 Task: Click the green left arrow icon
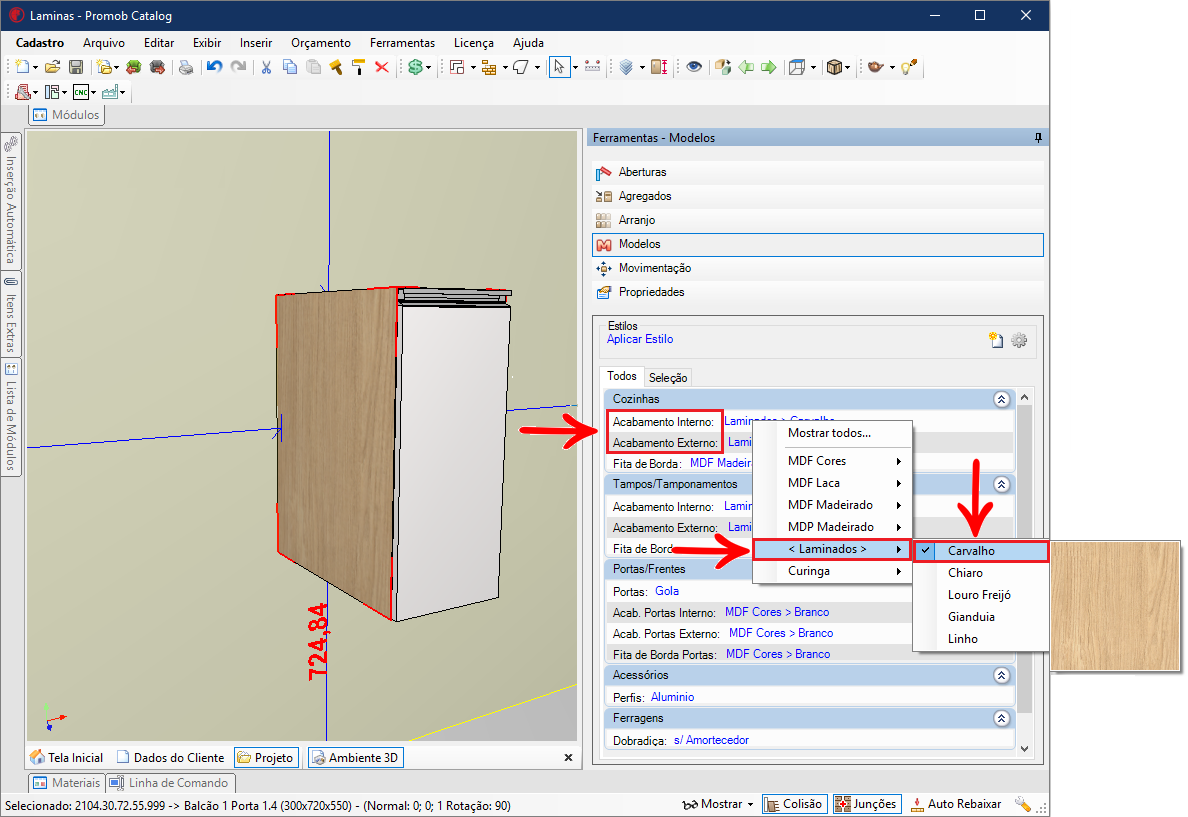[x=746, y=67]
